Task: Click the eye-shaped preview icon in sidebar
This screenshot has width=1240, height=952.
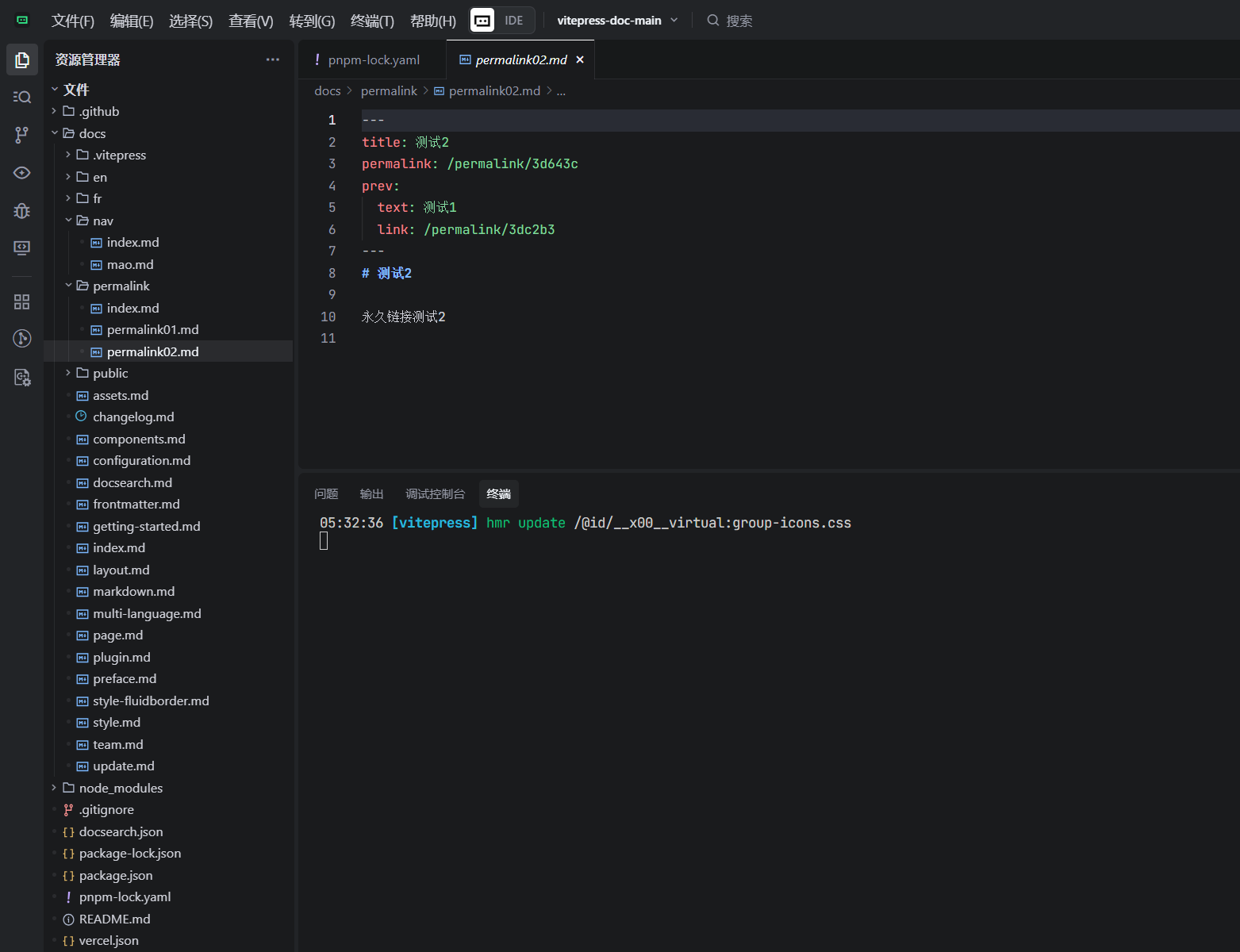Action: tap(22, 173)
